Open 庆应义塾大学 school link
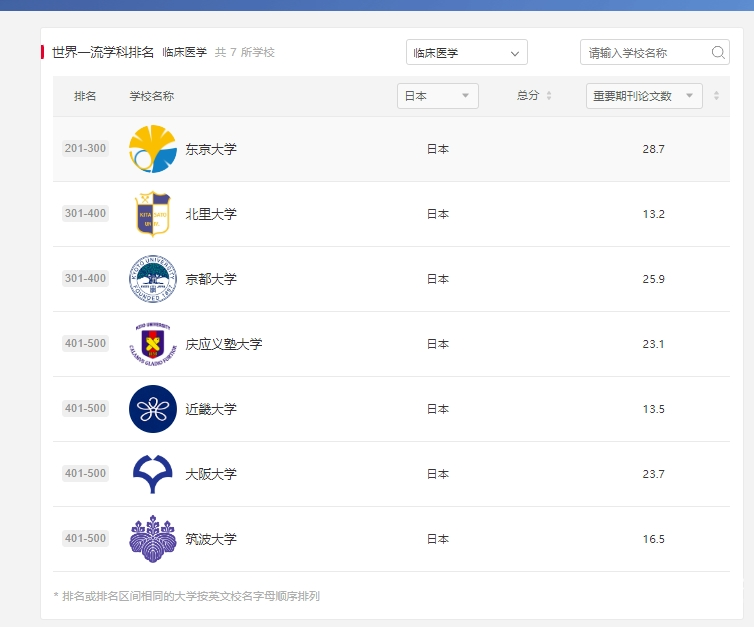Image resolution: width=754 pixels, height=627 pixels. [x=224, y=344]
